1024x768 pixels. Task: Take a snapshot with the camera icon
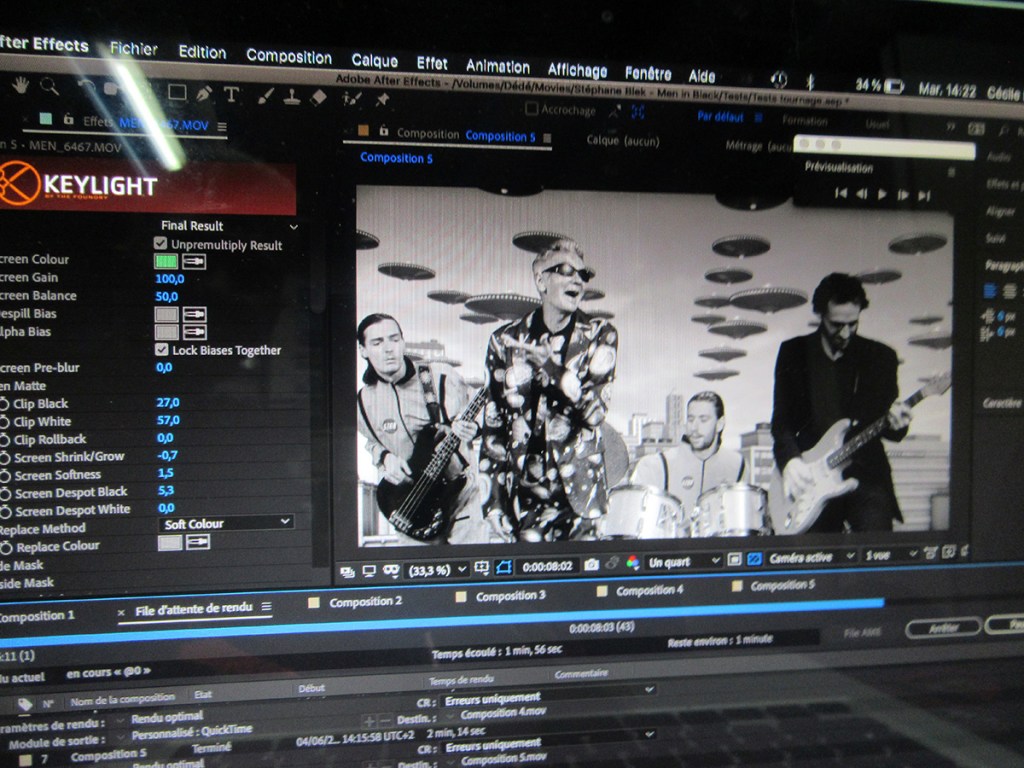point(591,564)
